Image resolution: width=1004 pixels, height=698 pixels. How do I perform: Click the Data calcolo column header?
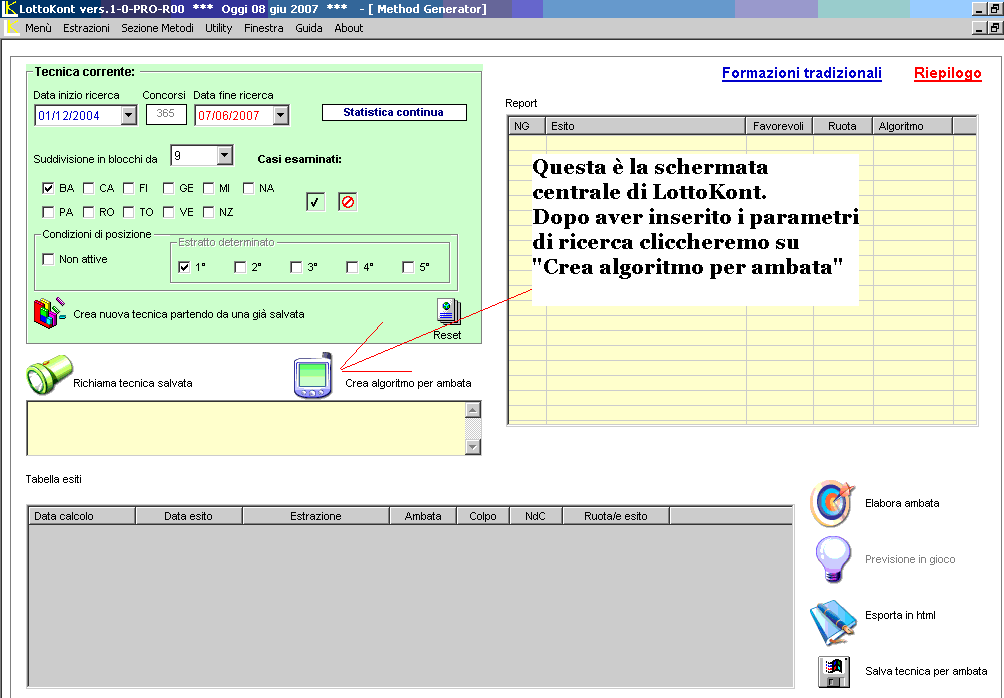tap(82, 516)
